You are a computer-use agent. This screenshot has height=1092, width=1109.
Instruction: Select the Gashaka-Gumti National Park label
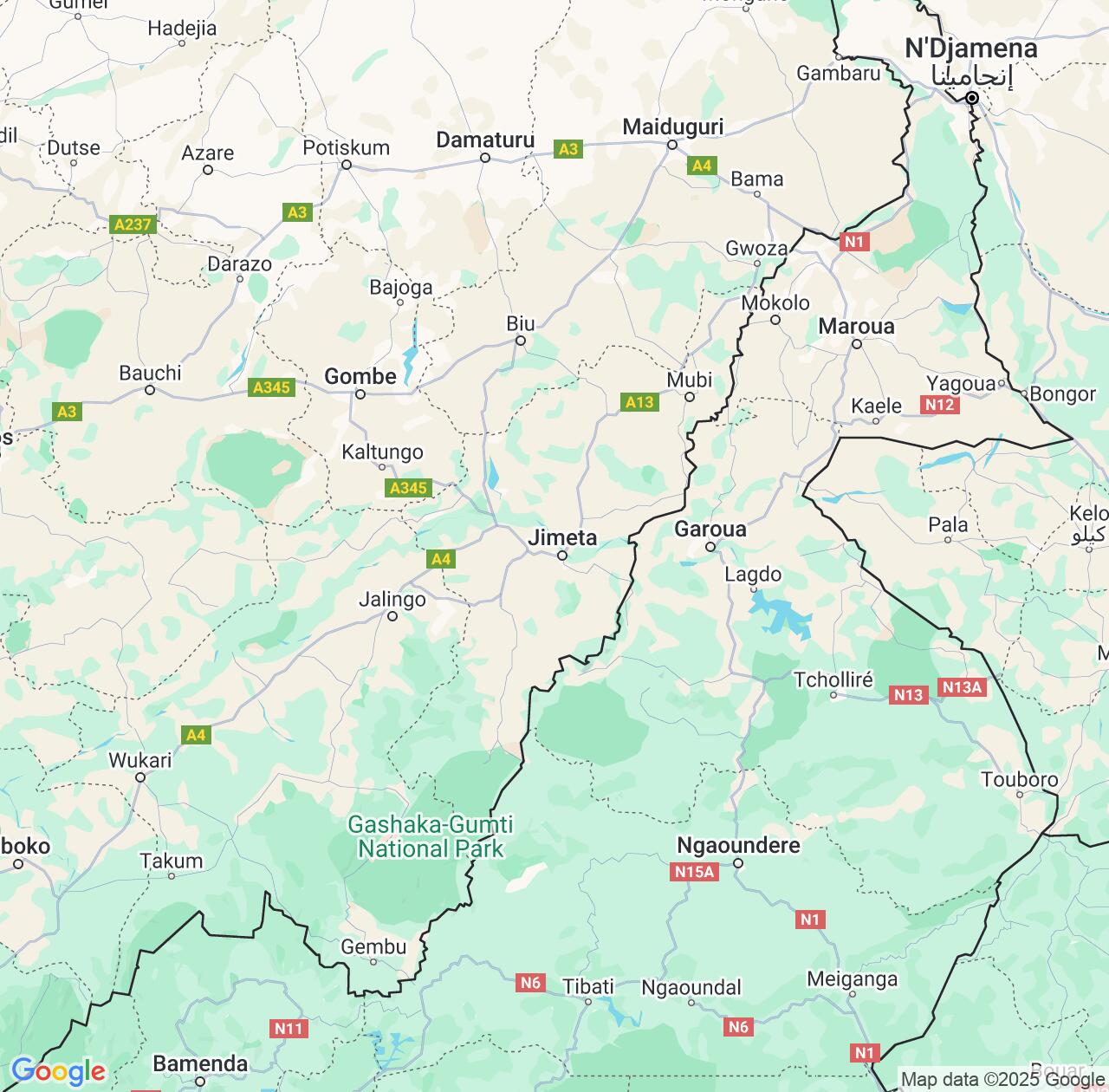[x=431, y=836]
